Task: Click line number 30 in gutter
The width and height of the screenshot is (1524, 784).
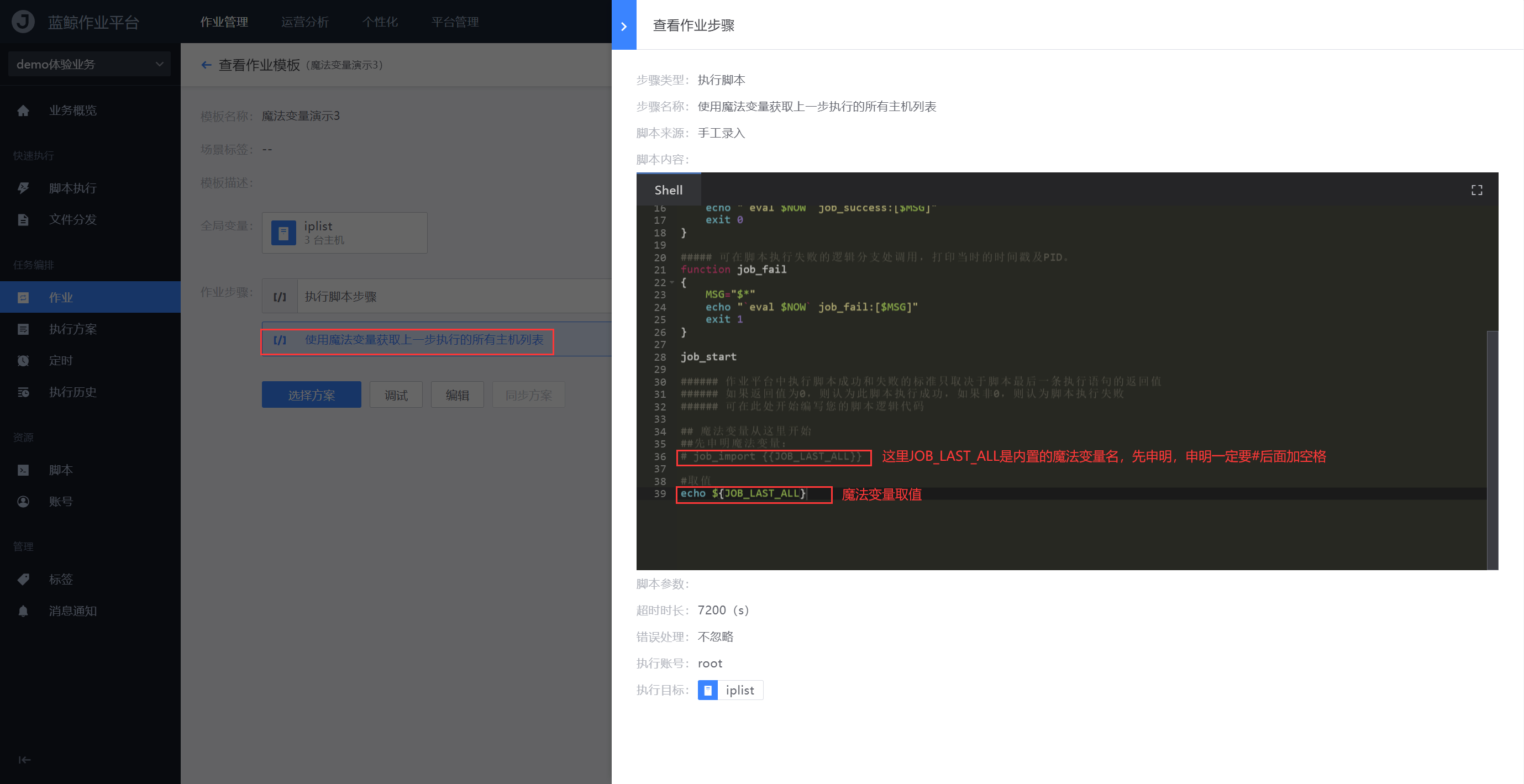Action: (660, 382)
